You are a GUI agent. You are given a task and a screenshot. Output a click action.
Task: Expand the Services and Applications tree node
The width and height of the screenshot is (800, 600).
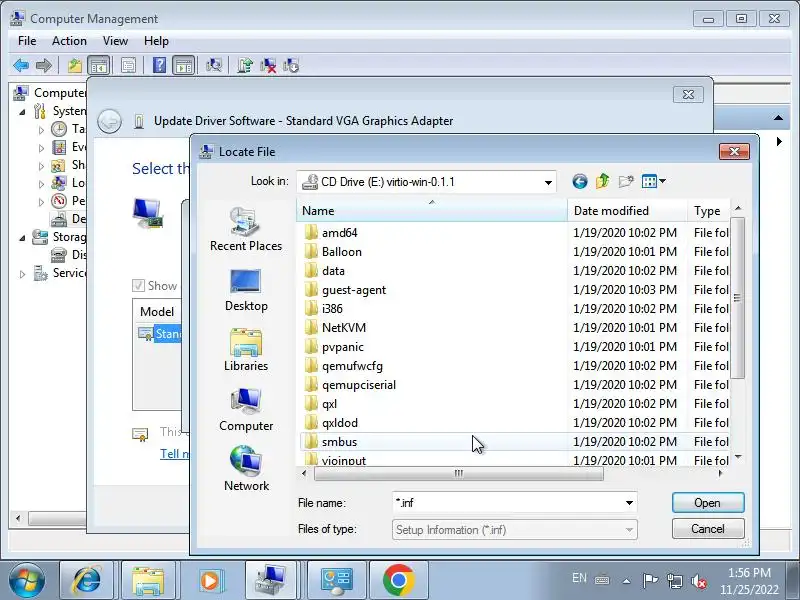pyautogui.click(x=22, y=274)
